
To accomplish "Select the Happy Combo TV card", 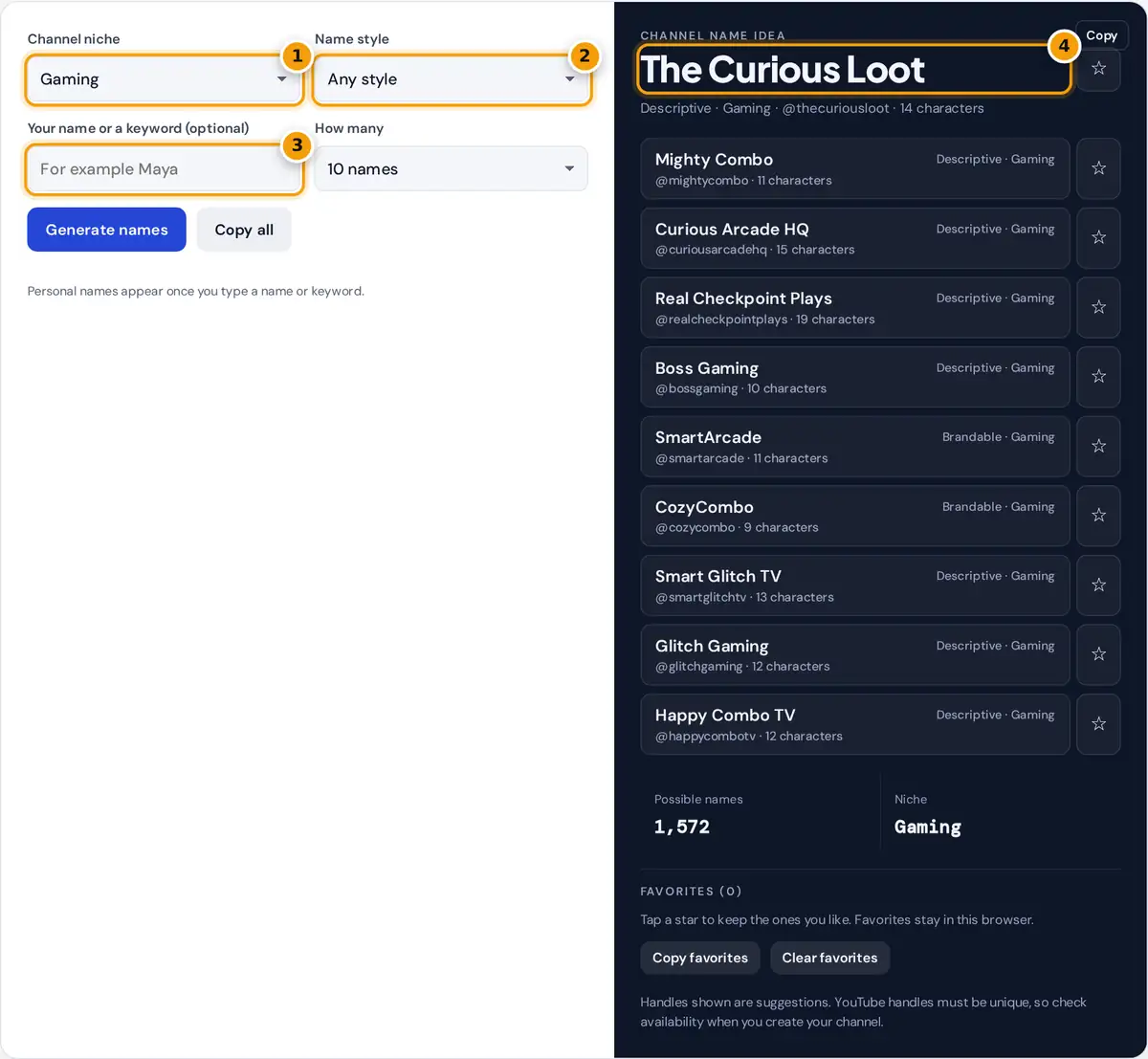I will [855, 724].
